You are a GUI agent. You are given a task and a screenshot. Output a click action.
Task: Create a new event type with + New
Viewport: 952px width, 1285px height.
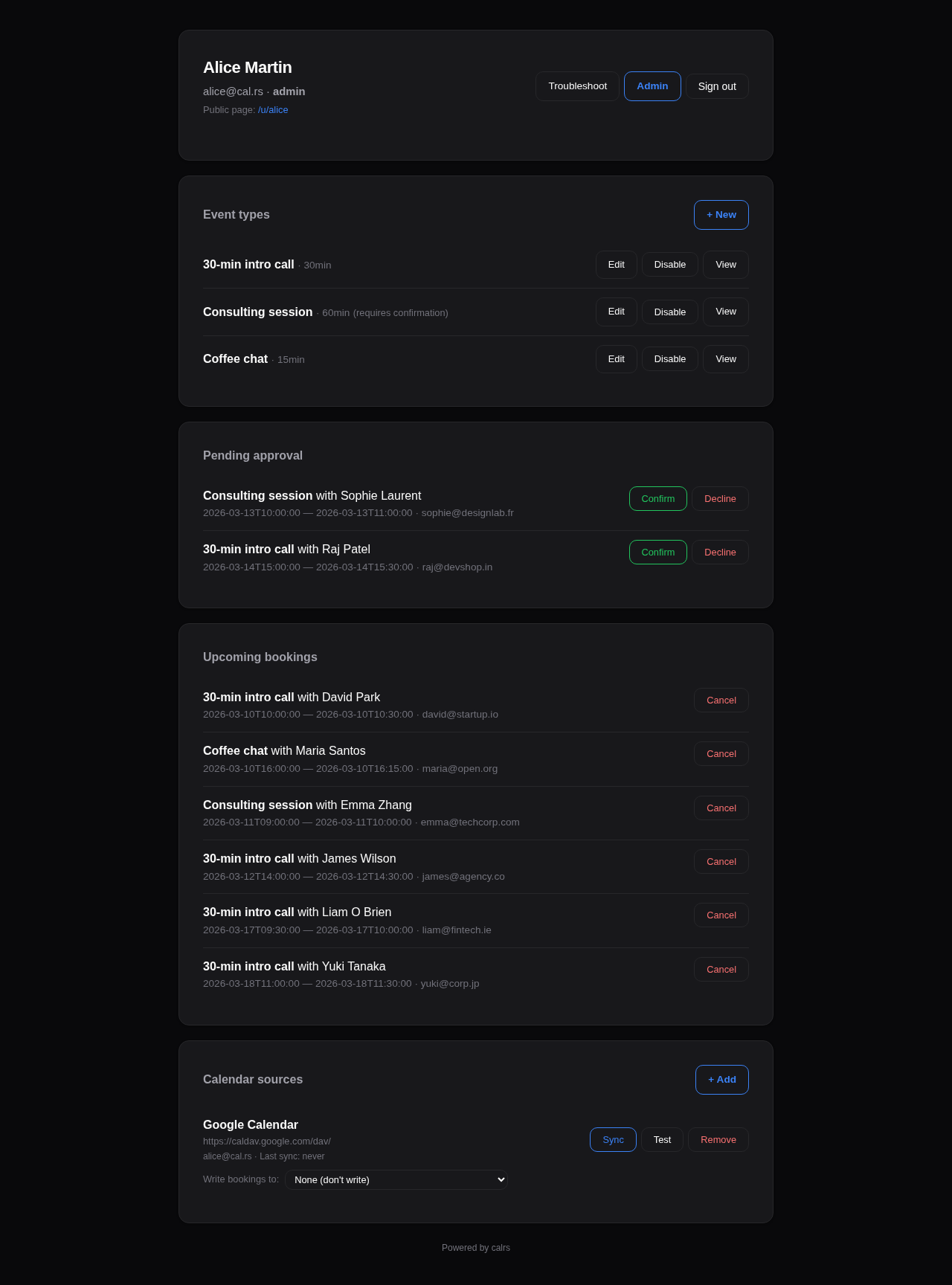click(721, 215)
